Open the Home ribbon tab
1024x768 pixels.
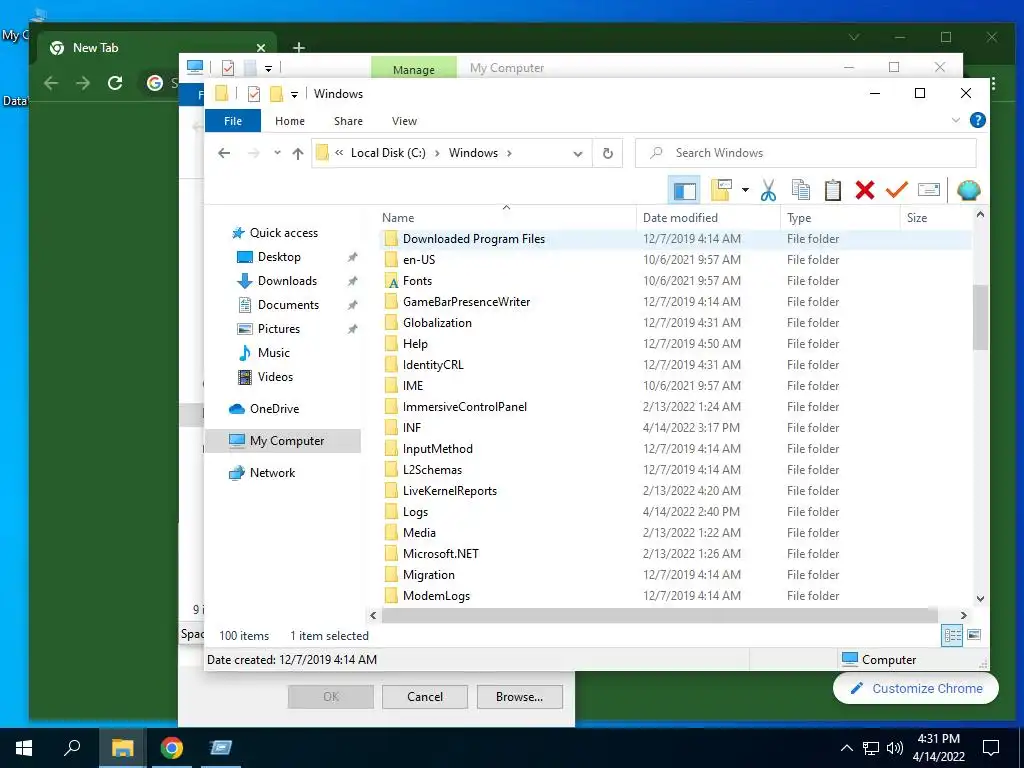[x=289, y=121]
